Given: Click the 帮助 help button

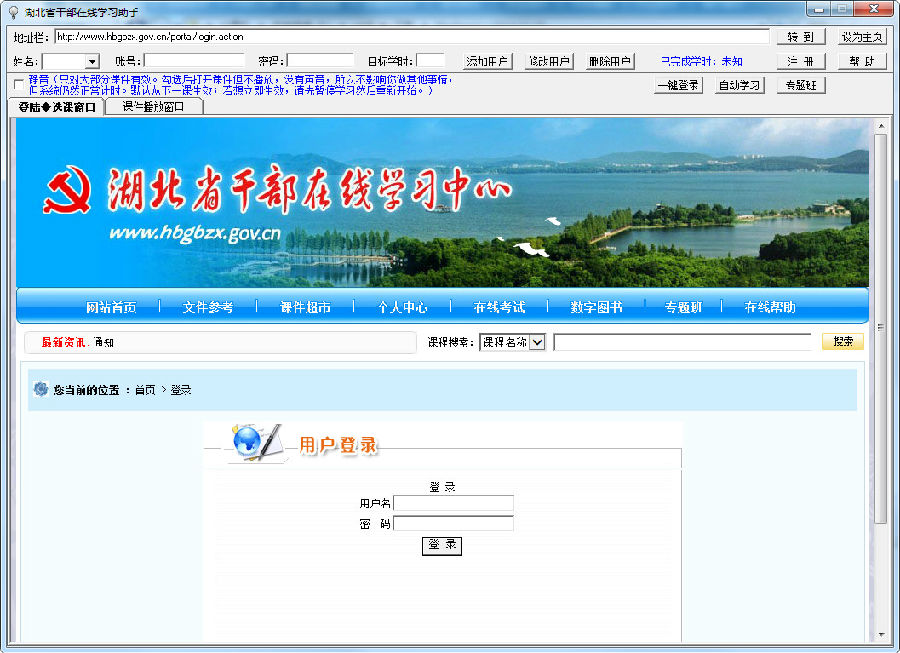Looking at the screenshot, I should click(862, 61).
